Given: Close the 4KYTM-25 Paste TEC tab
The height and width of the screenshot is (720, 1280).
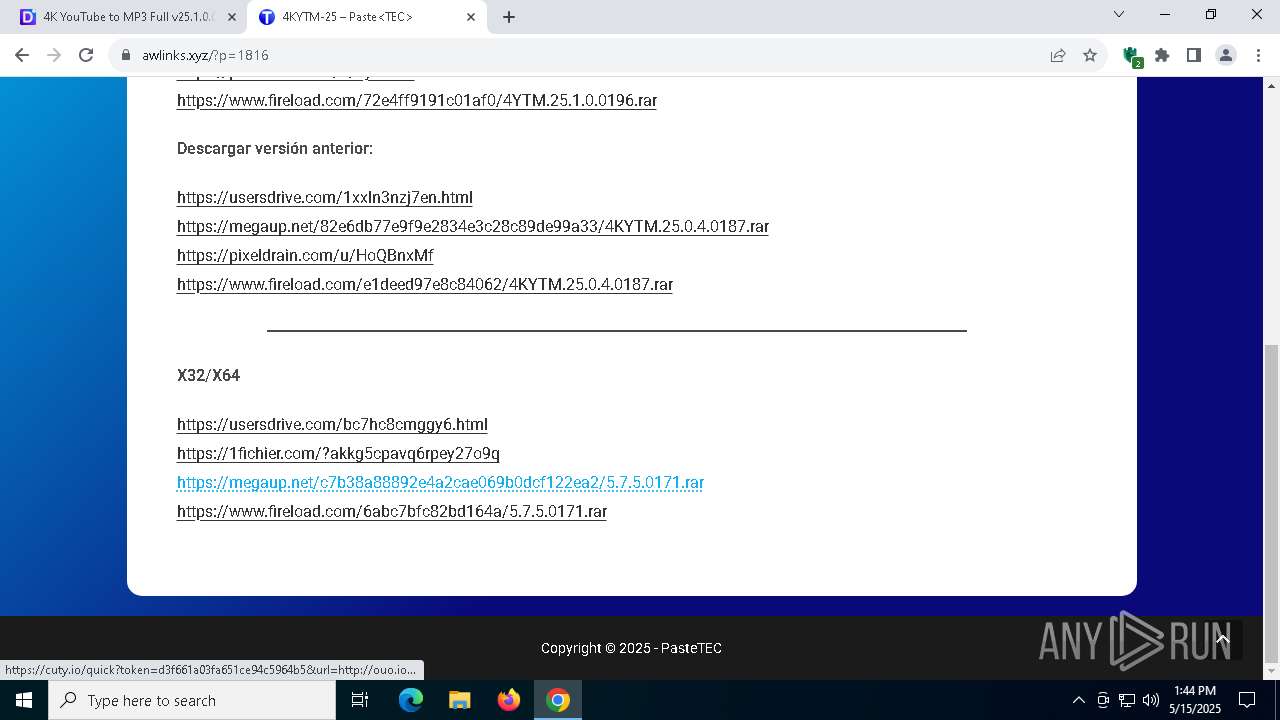Looking at the screenshot, I should (471, 17).
